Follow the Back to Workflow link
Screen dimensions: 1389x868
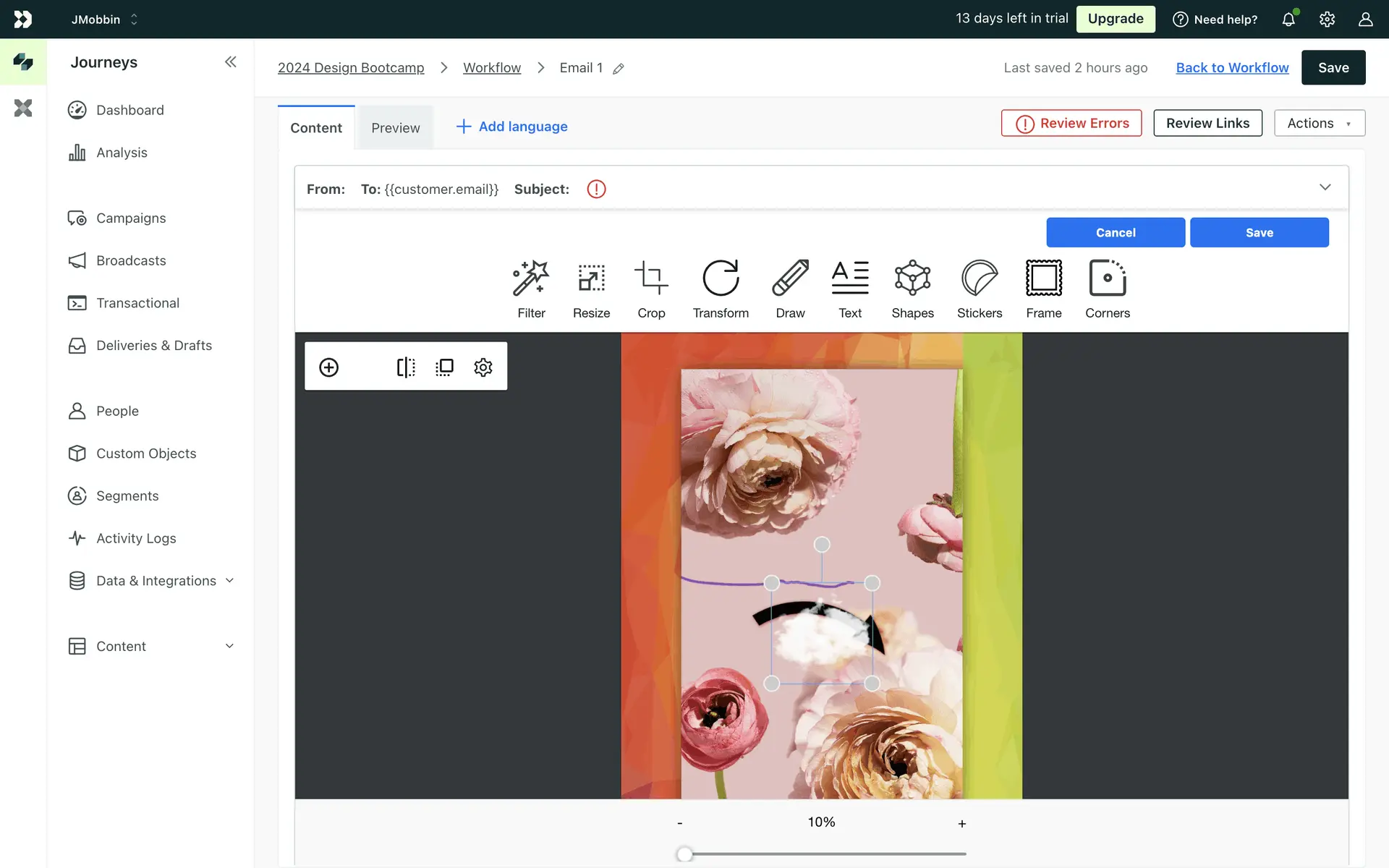point(1232,68)
